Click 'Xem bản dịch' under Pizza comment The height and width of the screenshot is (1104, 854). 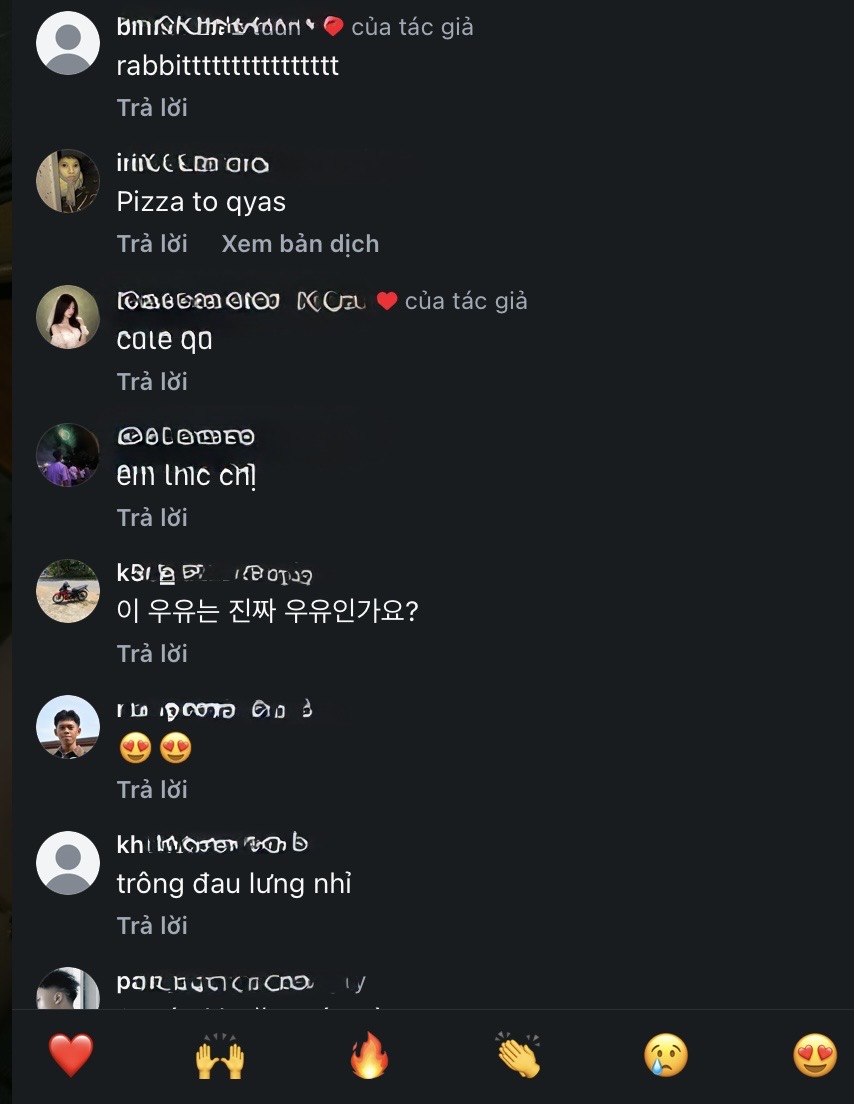point(300,244)
